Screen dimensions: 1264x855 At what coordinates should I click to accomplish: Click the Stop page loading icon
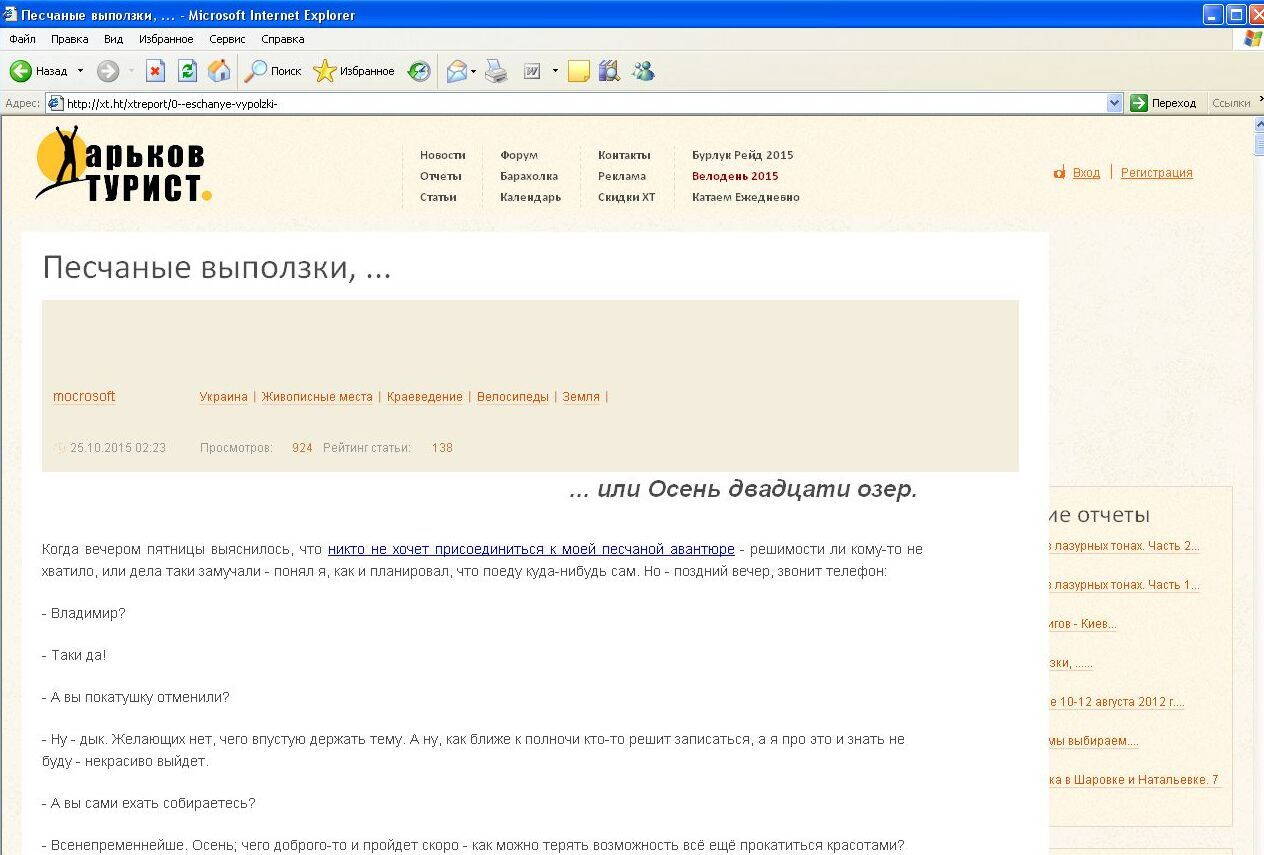click(155, 71)
